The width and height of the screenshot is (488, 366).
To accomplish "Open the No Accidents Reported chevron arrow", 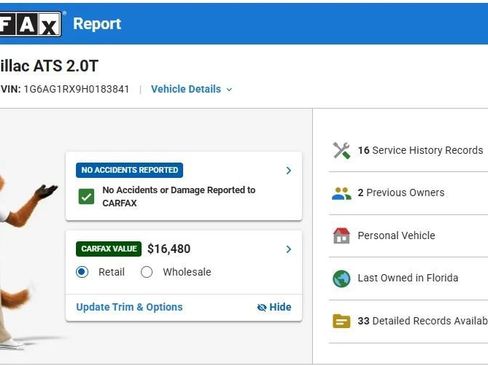I will point(289,171).
